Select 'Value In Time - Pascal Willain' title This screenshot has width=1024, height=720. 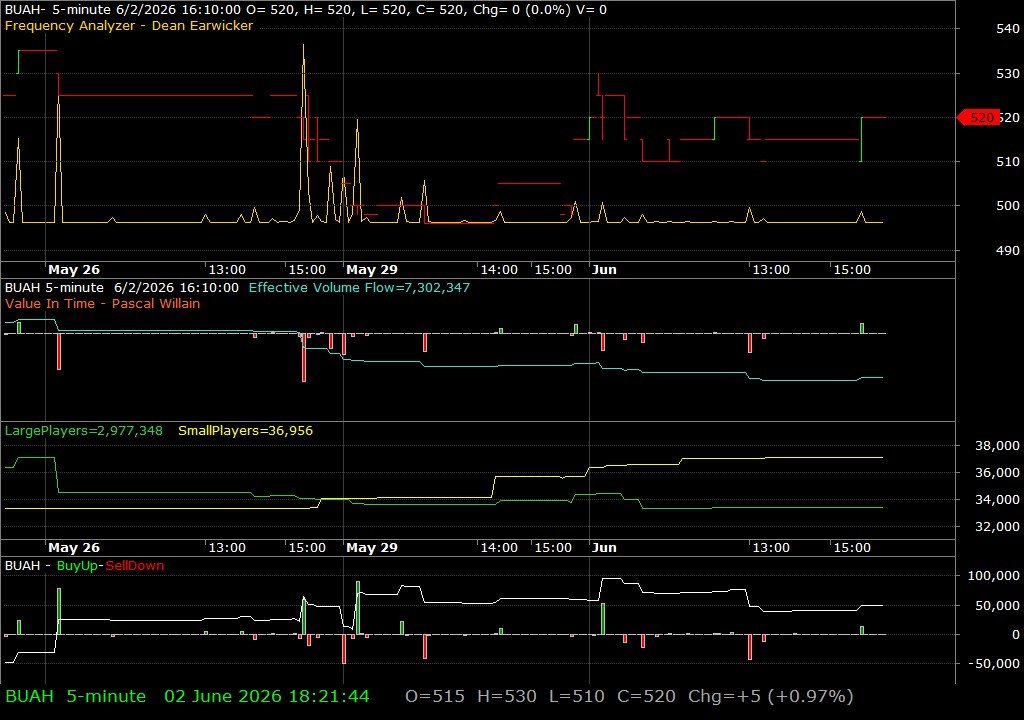tap(103, 303)
